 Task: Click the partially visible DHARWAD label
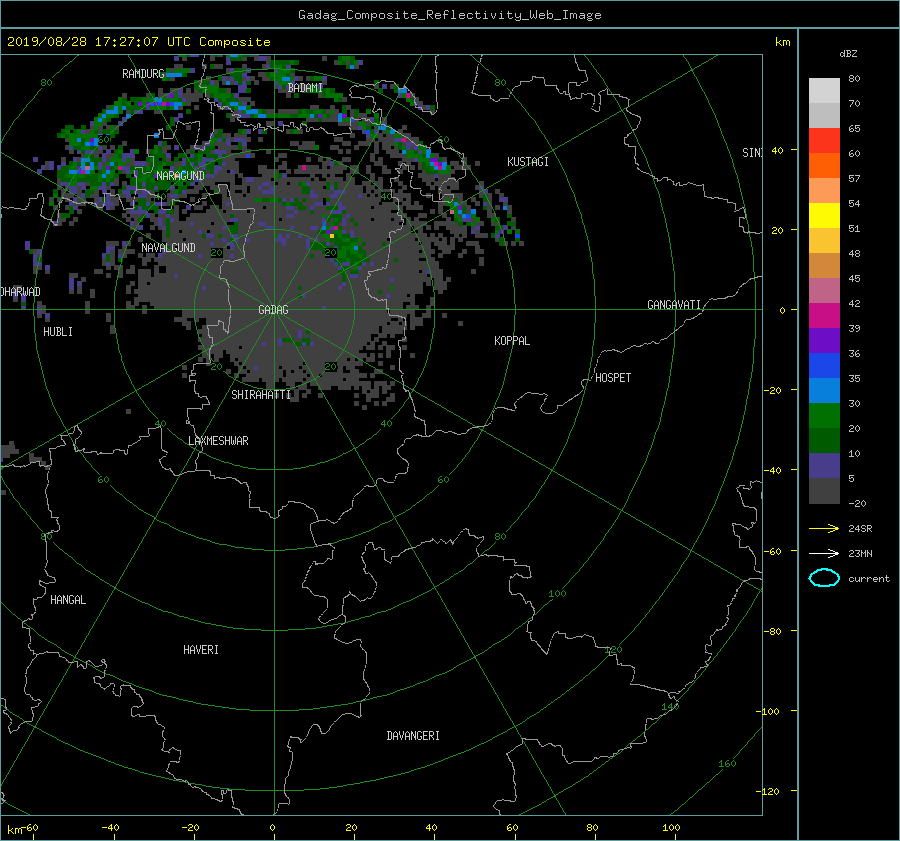tap(21, 292)
